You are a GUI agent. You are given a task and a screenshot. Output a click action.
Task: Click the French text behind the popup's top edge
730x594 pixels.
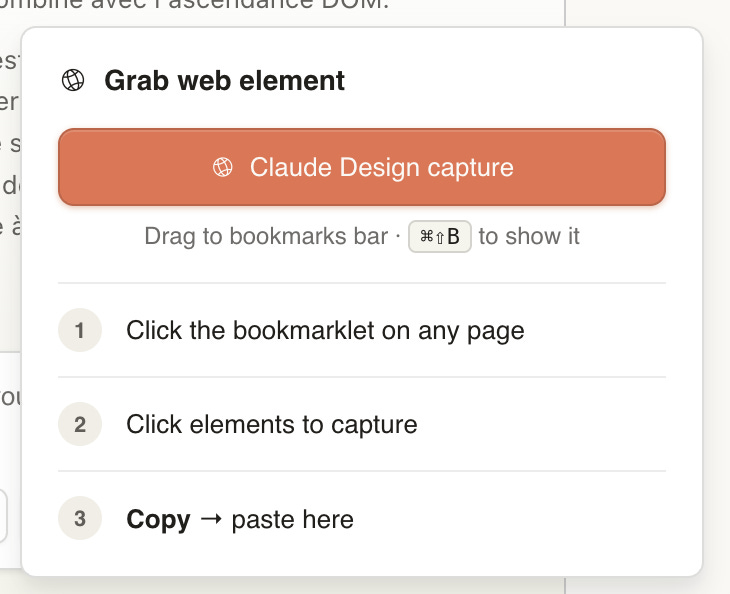coord(195,6)
